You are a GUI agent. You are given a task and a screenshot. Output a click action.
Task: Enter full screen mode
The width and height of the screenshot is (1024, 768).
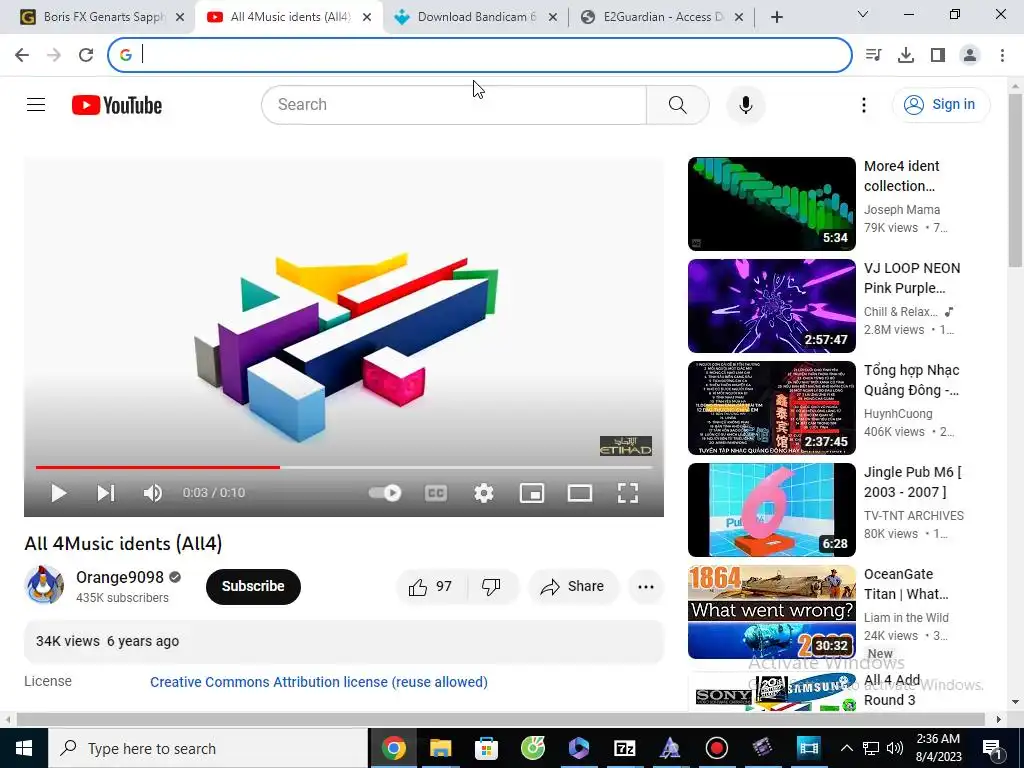[628, 493]
